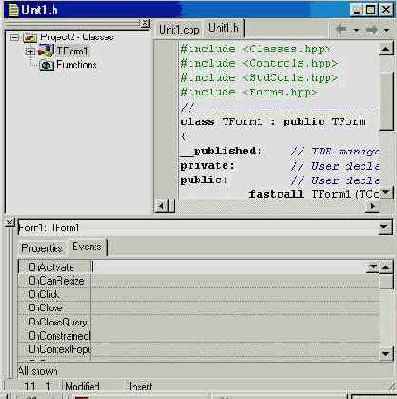Open the back navigation history dropdown arrow

coord(356,30)
